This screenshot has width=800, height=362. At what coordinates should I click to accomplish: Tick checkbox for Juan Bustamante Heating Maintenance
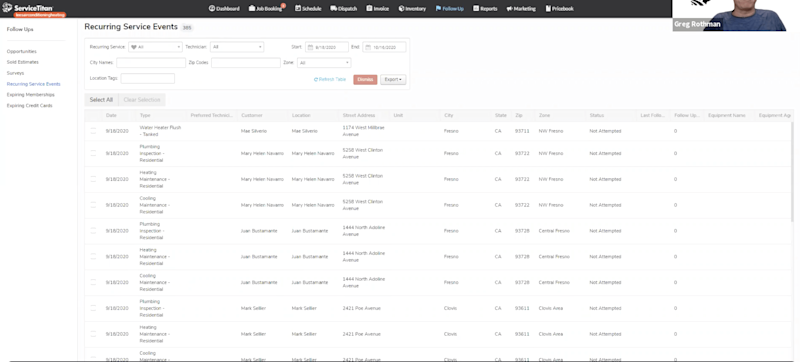(93, 256)
